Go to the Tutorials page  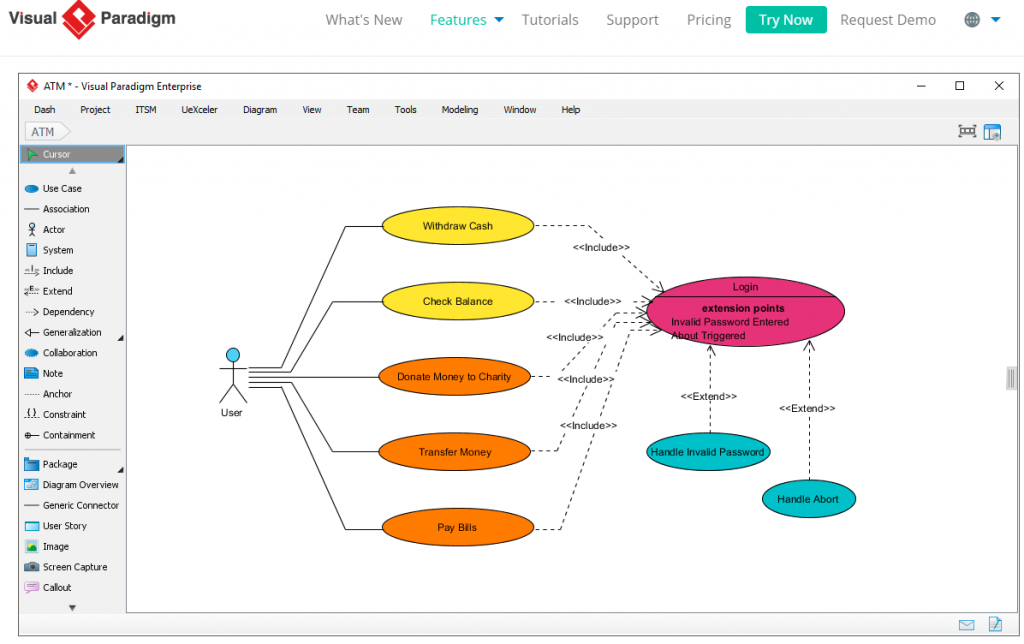pyautogui.click(x=550, y=20)
